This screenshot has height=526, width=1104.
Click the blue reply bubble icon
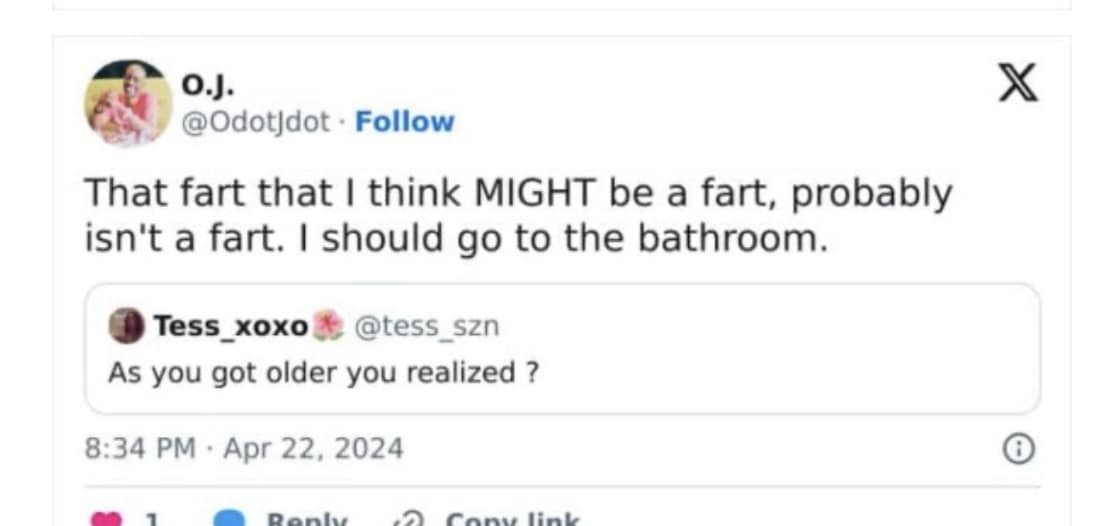point(231,519)
